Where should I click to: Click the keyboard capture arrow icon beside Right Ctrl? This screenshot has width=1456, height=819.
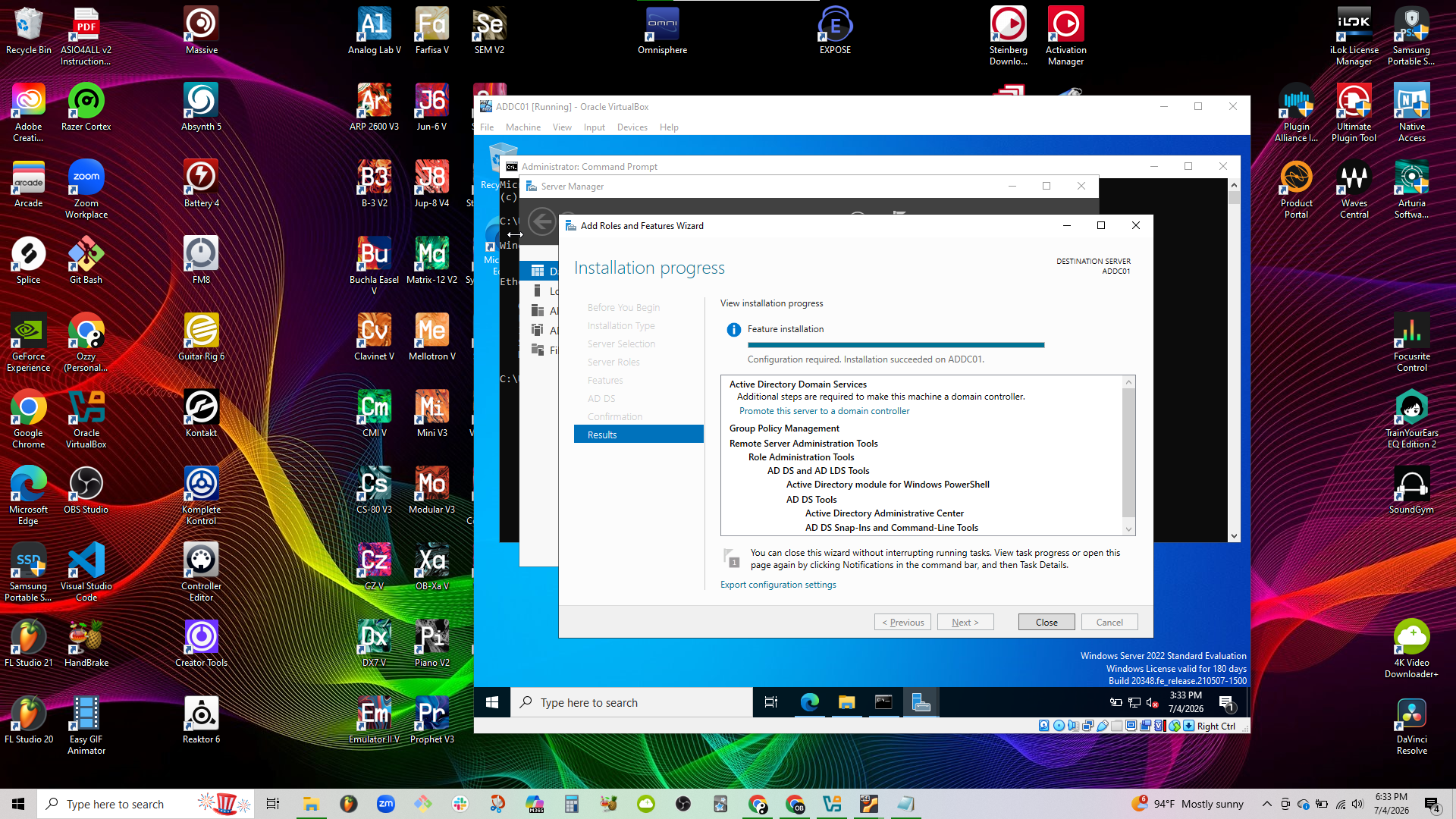[1188, 726]
